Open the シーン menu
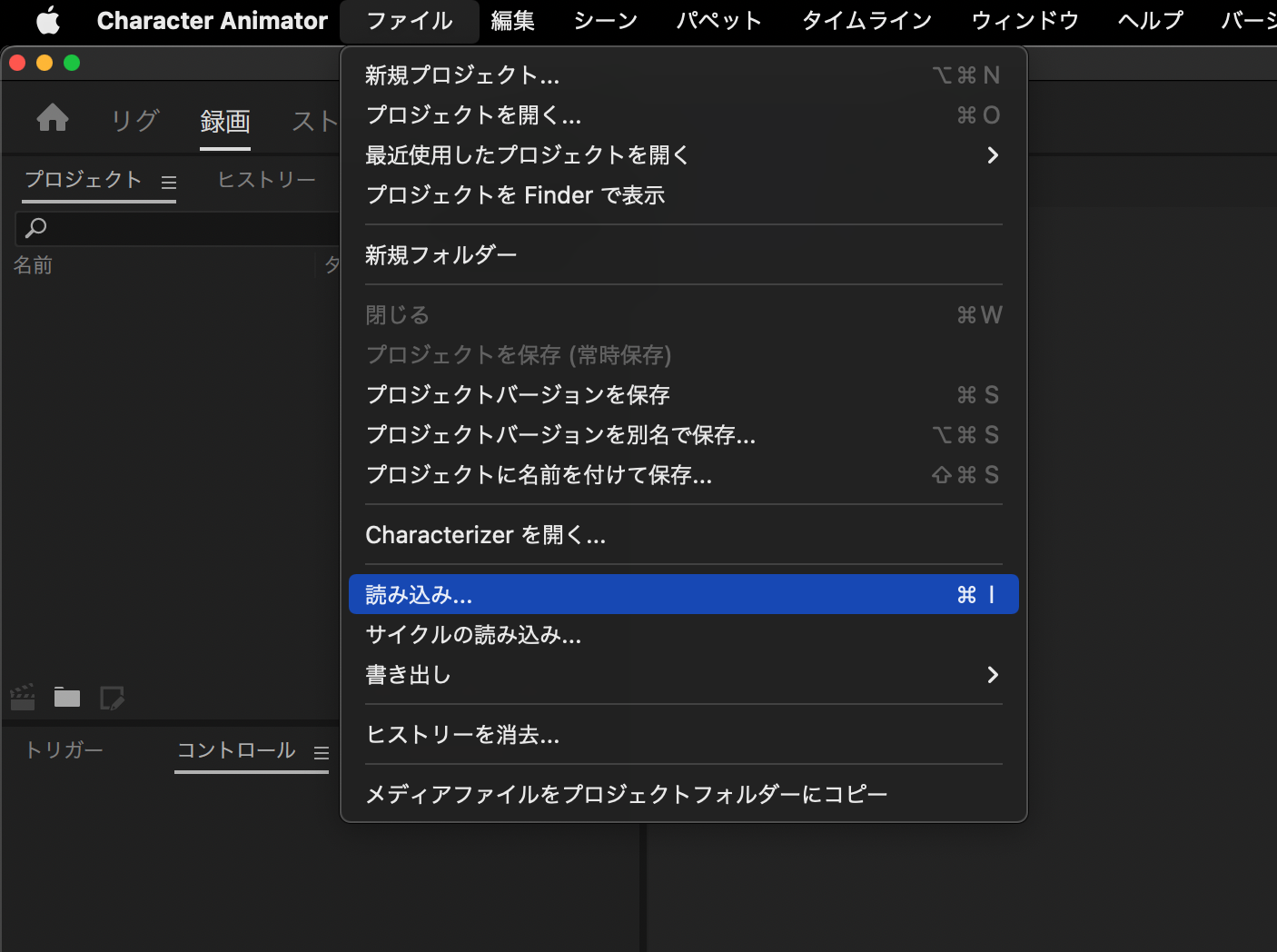The width and height of the screenshot is (1277, 952). pyautogui.click(x=606, y=20)
